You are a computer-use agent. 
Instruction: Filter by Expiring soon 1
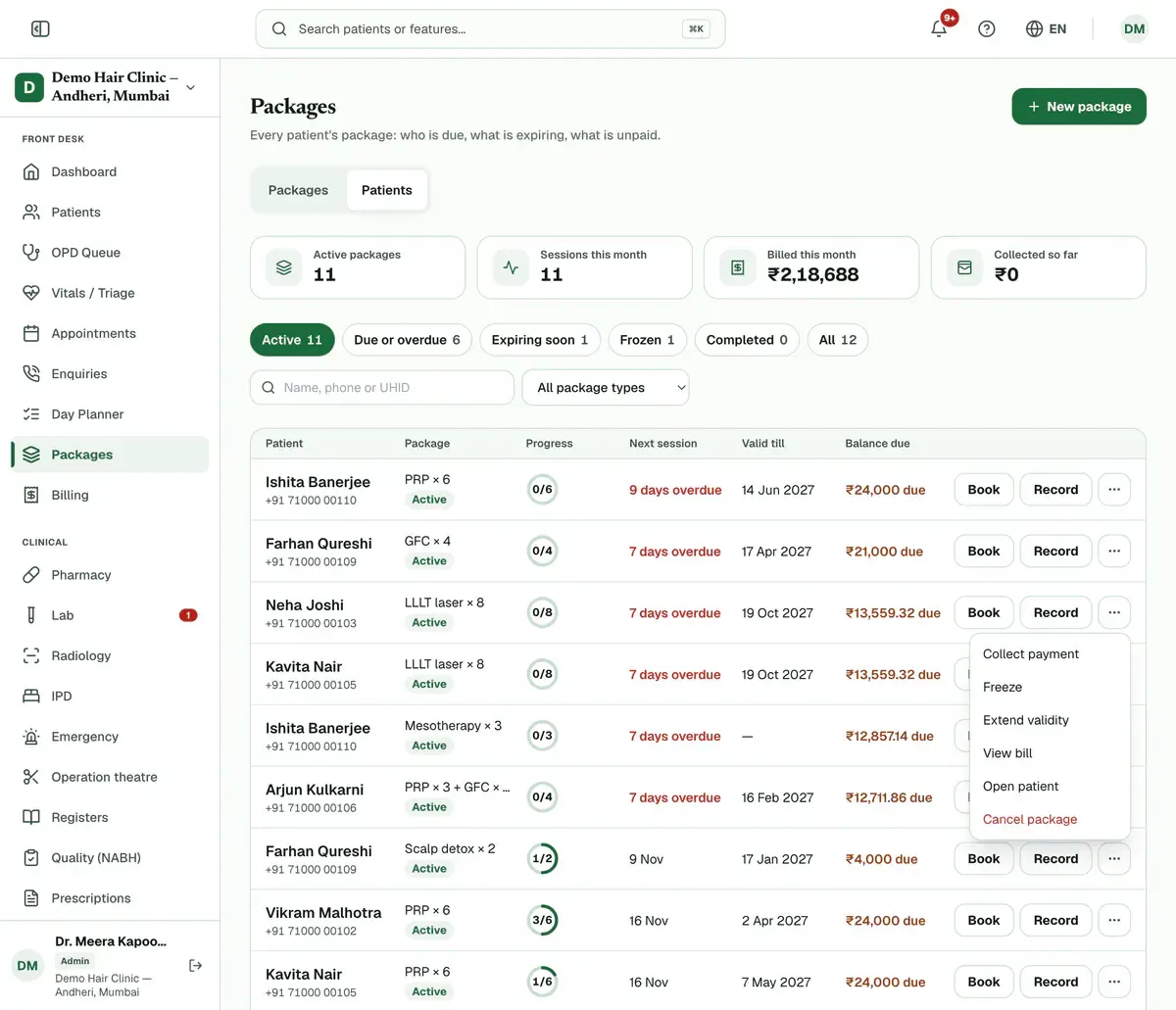tap(540, 340)
